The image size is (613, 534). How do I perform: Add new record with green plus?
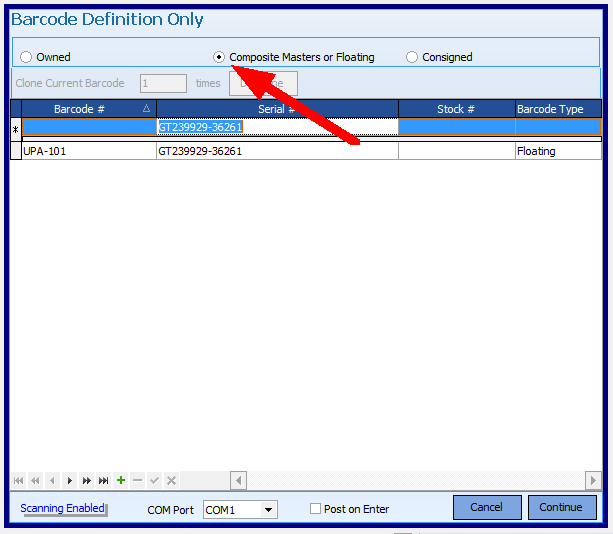coord(121,481)
